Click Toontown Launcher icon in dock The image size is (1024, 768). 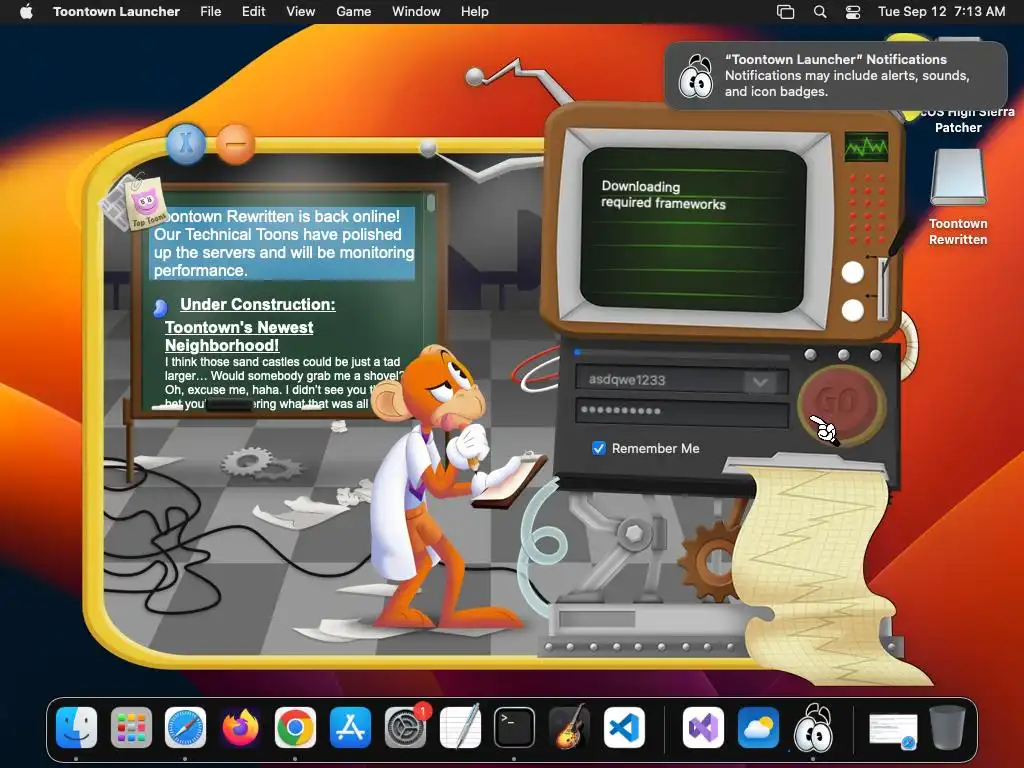(813, 727)
